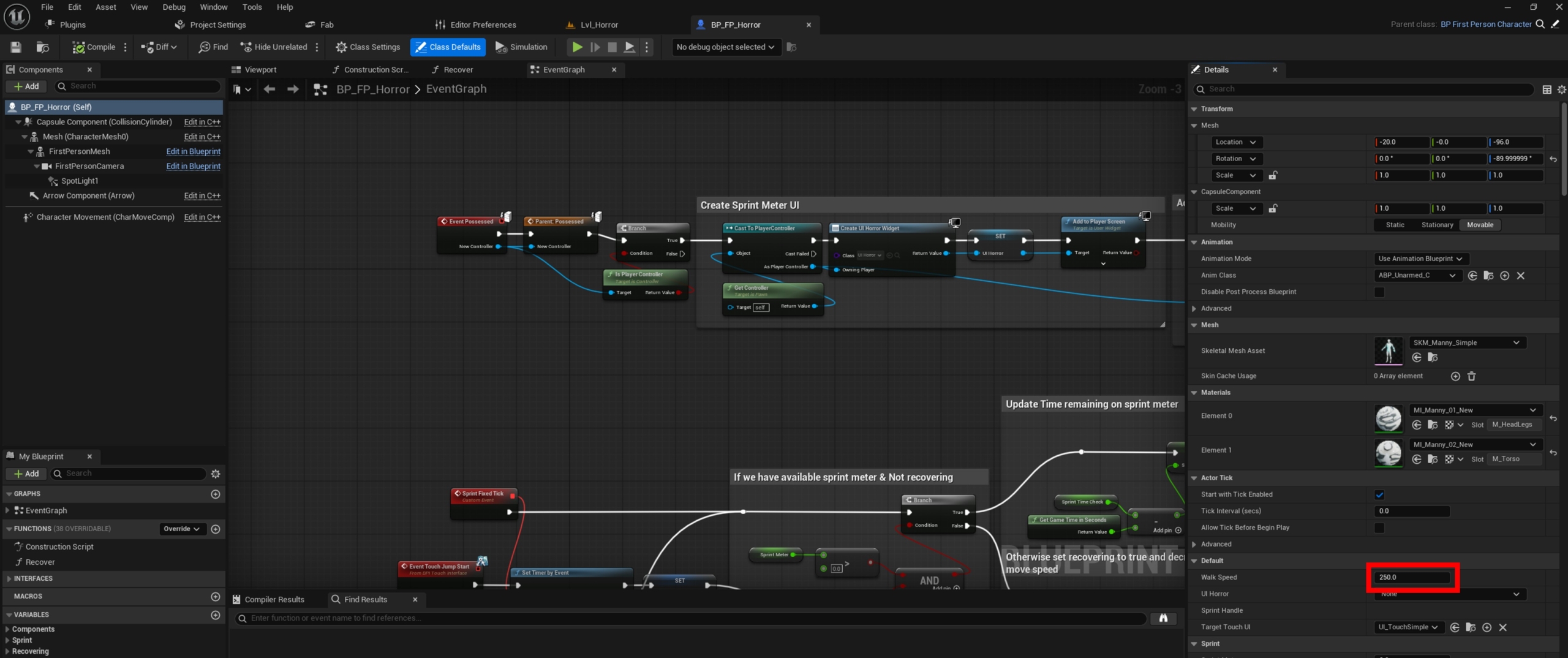
Task: Open the graph bookmarks dropdown
Action: point(242,89)
